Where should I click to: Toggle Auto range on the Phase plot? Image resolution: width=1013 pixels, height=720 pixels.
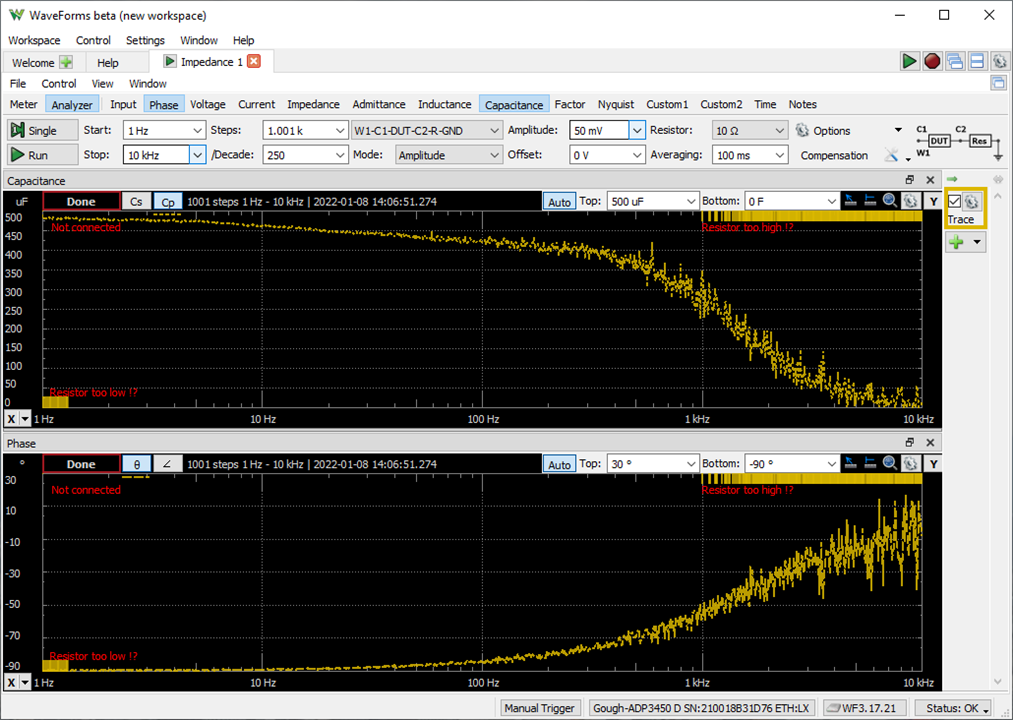(x=559, y=464)
